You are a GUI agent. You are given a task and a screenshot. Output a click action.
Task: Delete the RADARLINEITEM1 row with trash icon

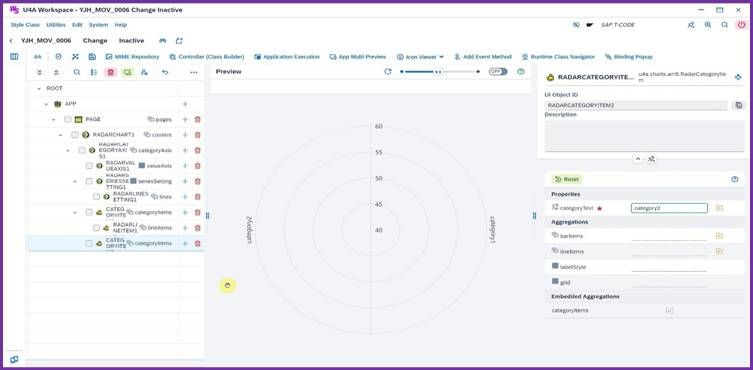(197, 228)
